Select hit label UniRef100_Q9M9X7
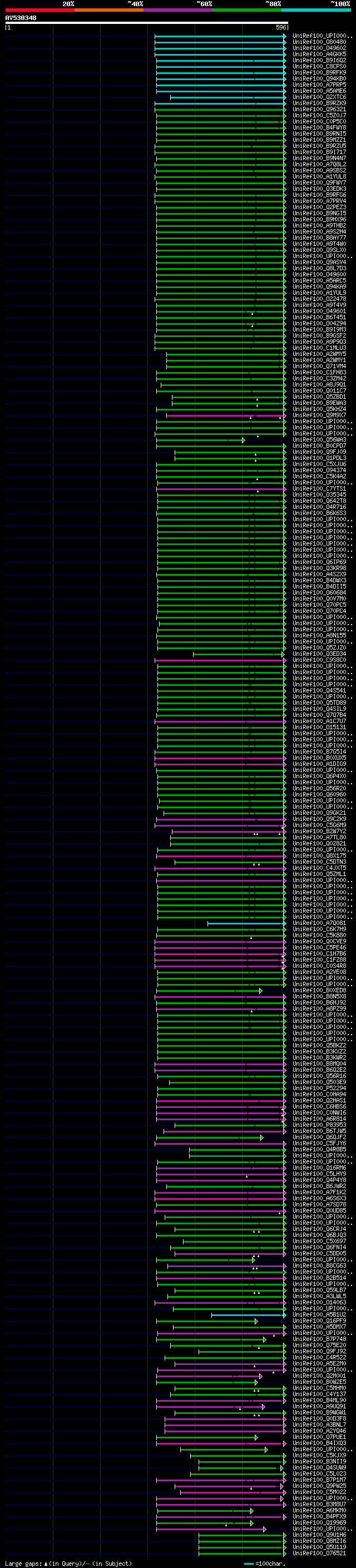 pyautogui.click(x=319, y=415)
